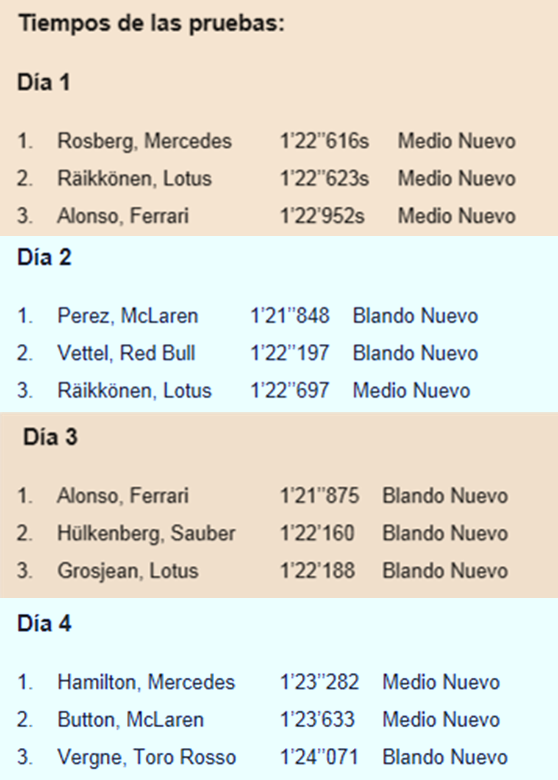The image size is (558, 780).
Task: Select Vergne's 'Blando Nuevo' tyre label
Action: pyautogui.click(x=445, y=757)
